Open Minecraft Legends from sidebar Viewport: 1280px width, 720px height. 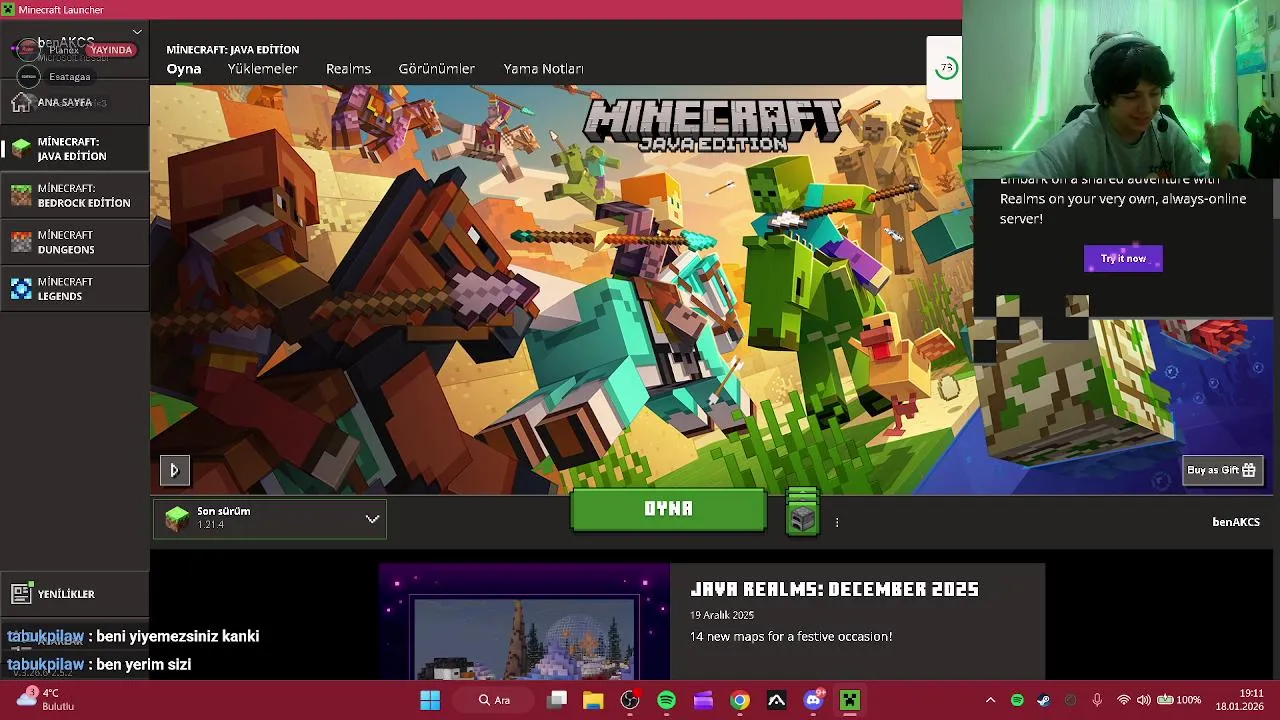(75, 289)
